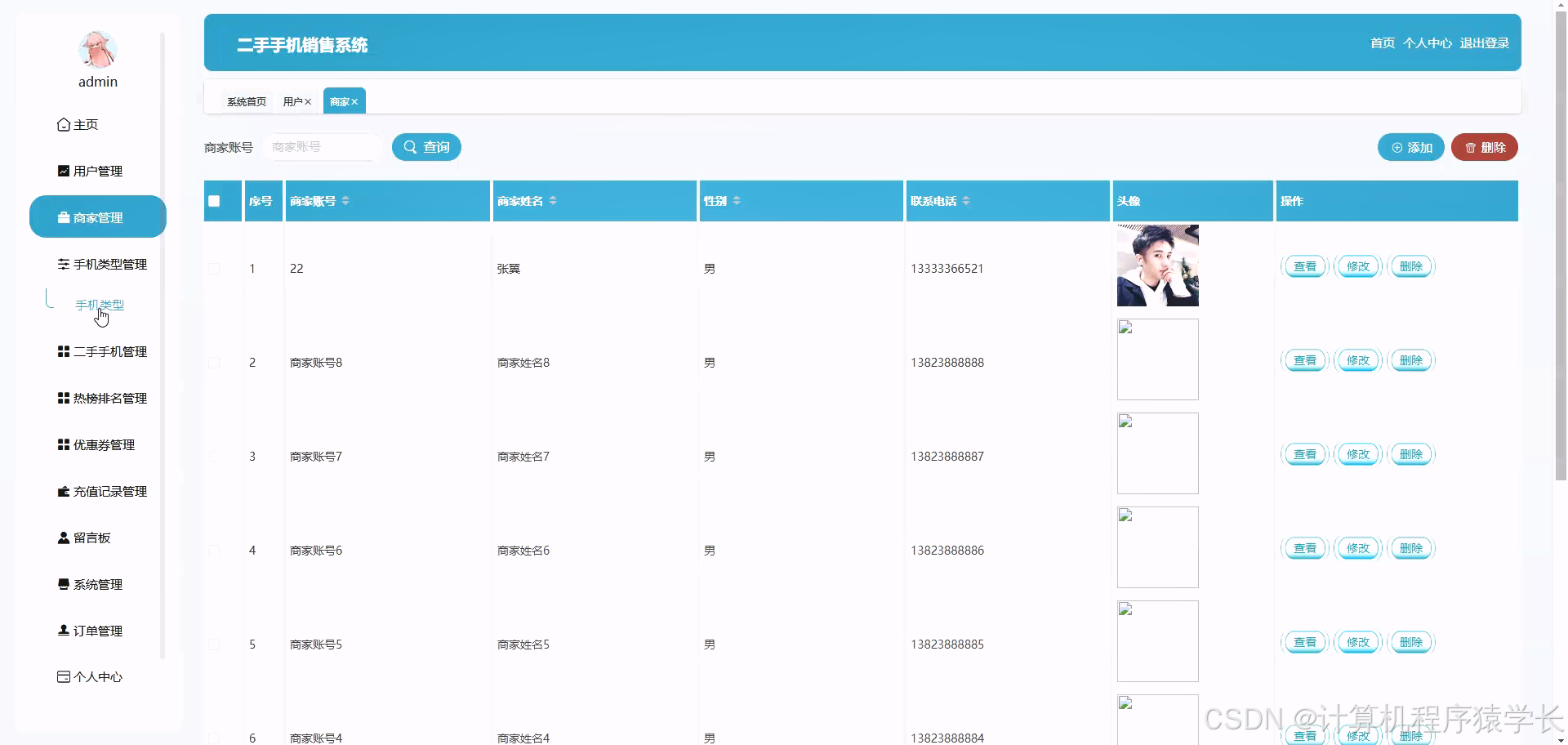
Task: Click 修改 for merchant 张翼
Action: click(x=1358, y=266)
